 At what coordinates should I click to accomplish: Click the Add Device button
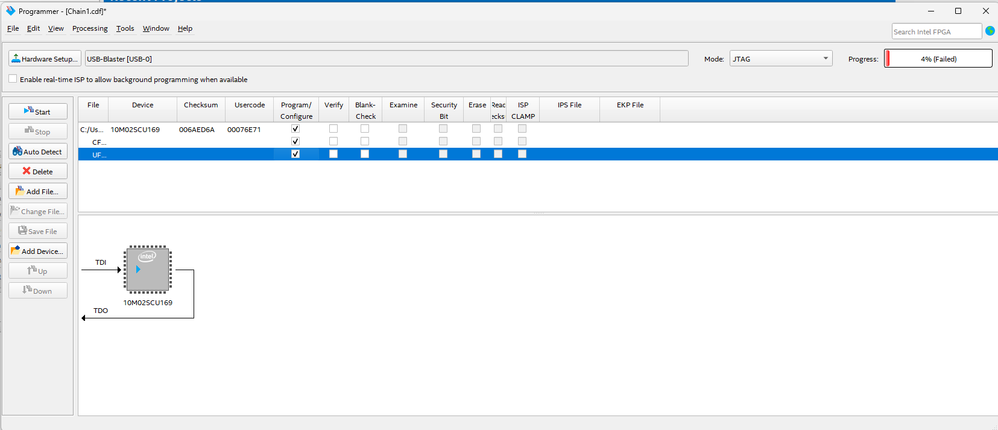click(38, 251)
